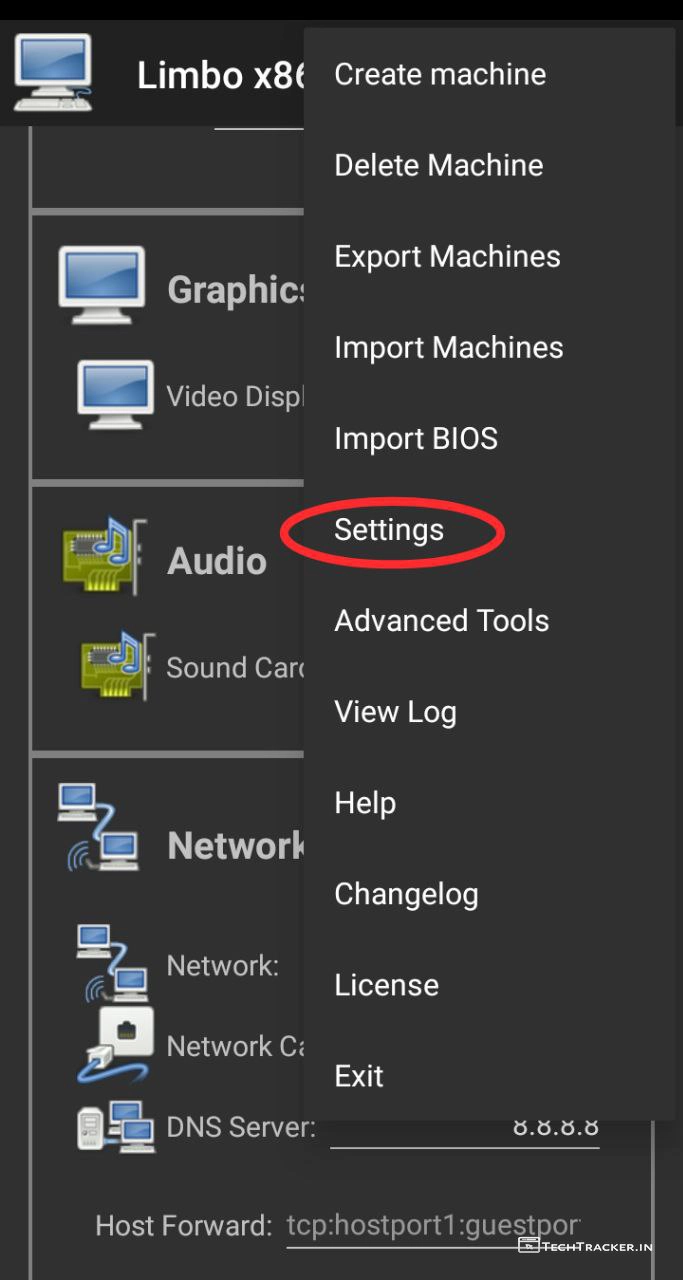Open Settings from the menu
683x1280 pixels.
389,529
